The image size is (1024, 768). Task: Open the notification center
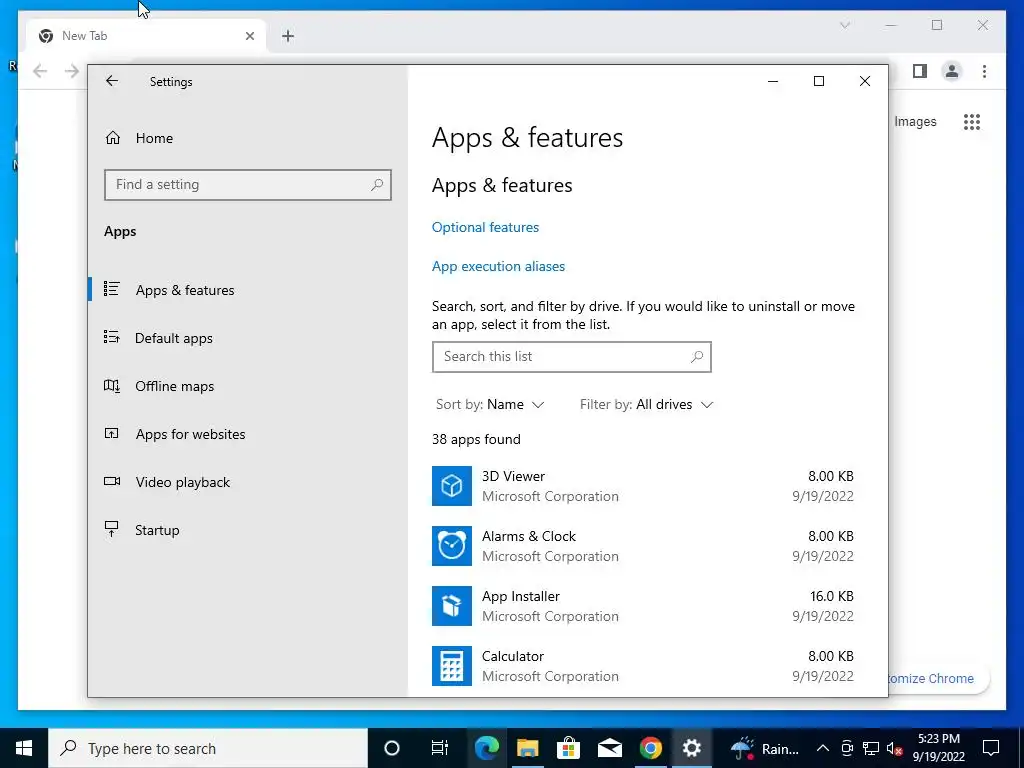pyautogui.click(x=991, y=748)
